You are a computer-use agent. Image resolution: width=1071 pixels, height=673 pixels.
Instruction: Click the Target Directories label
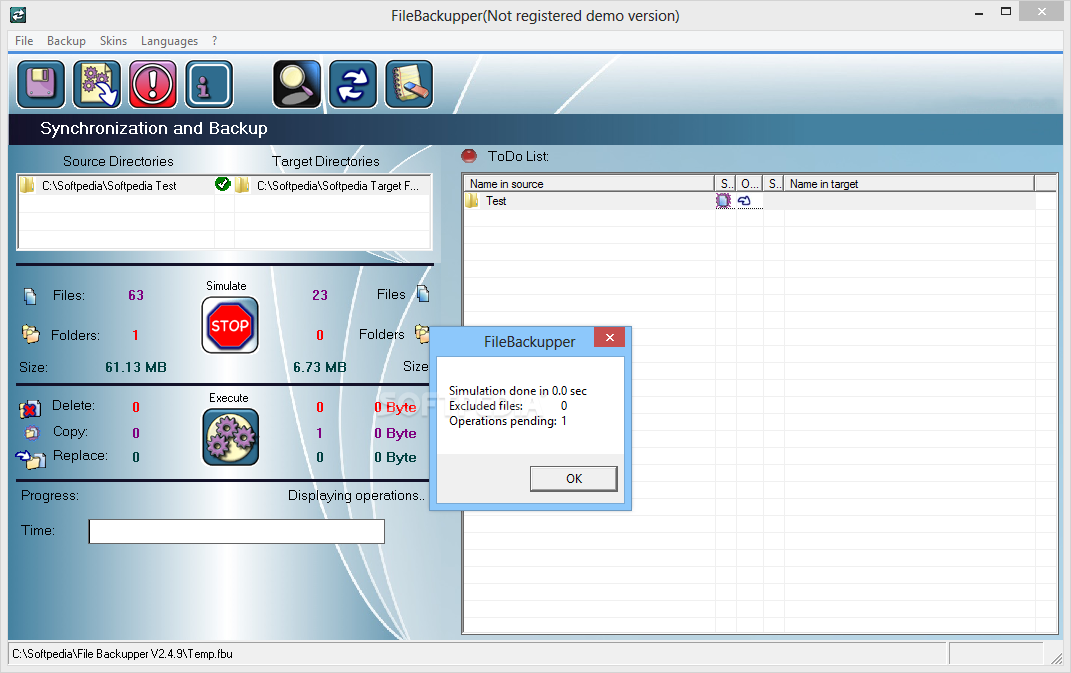[326, 161]
